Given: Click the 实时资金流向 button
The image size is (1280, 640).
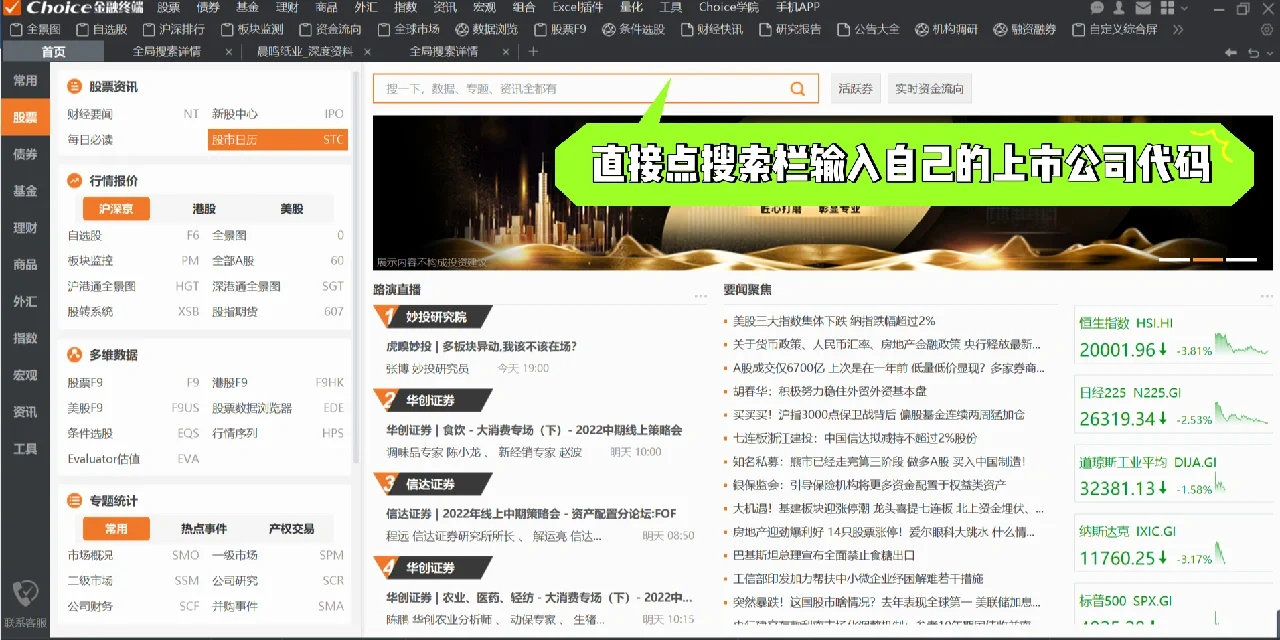Looking at the screenshot, I should [929, 89].
